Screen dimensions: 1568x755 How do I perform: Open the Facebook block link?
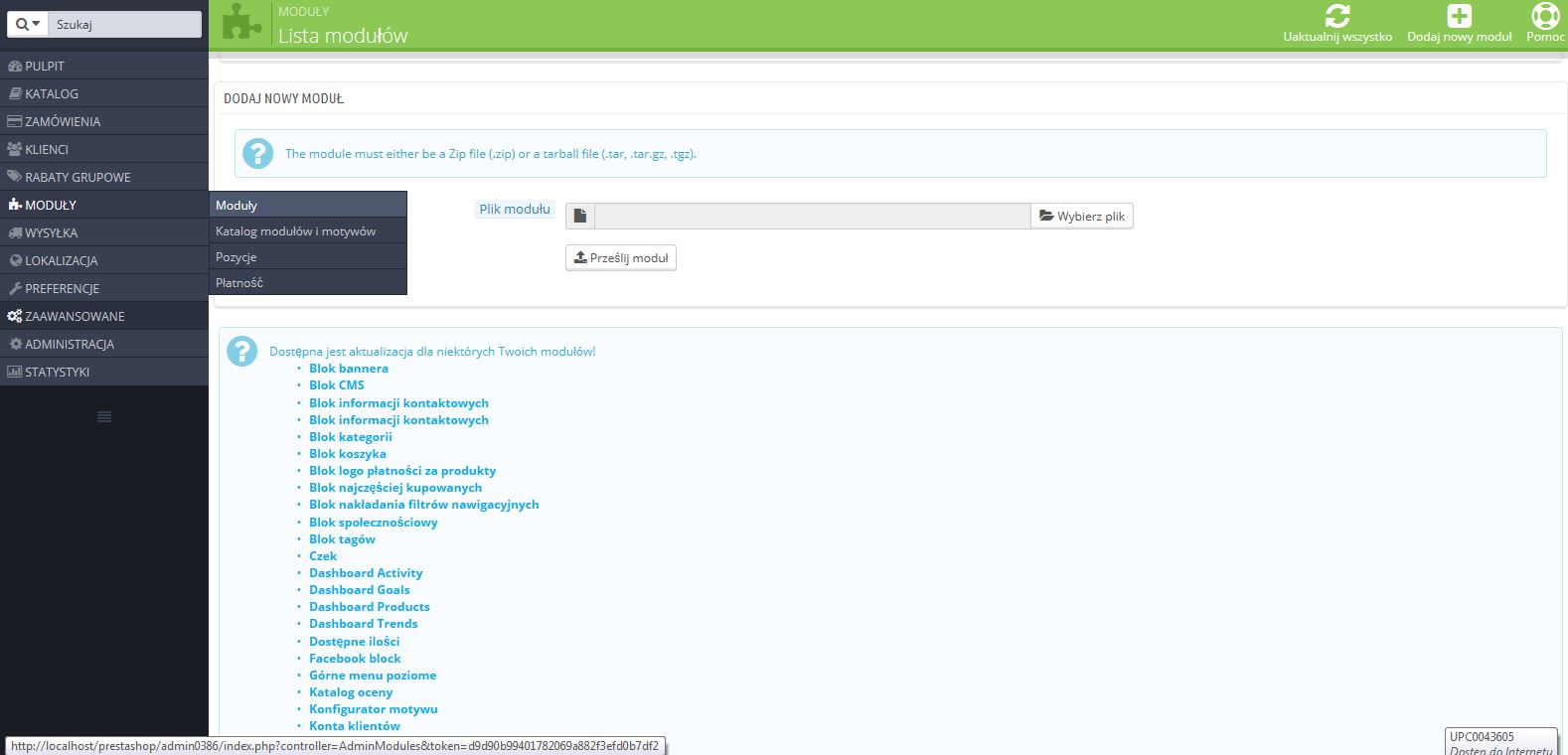point(355,659)
